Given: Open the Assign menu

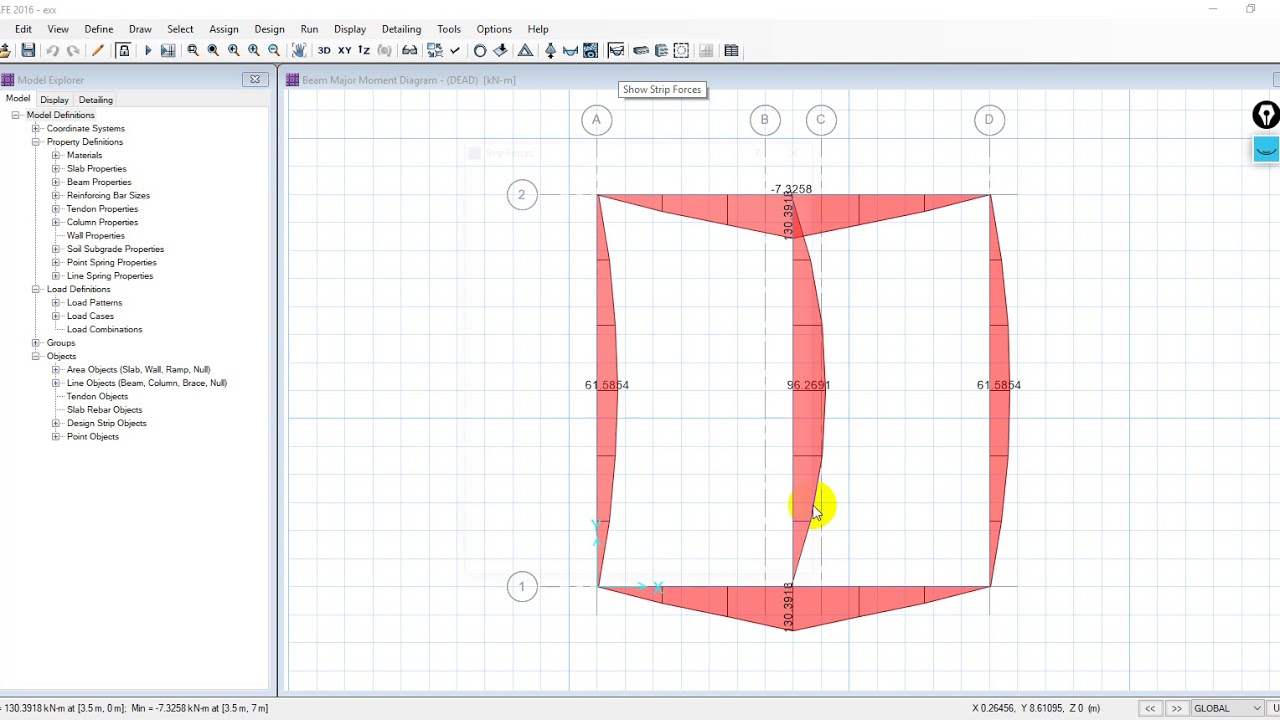Looking at the screenshot, I should point(224,29).
